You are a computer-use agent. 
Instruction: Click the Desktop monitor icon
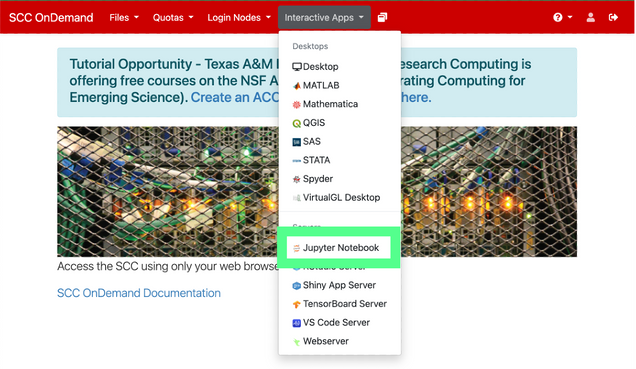click(x=297, y=67)
